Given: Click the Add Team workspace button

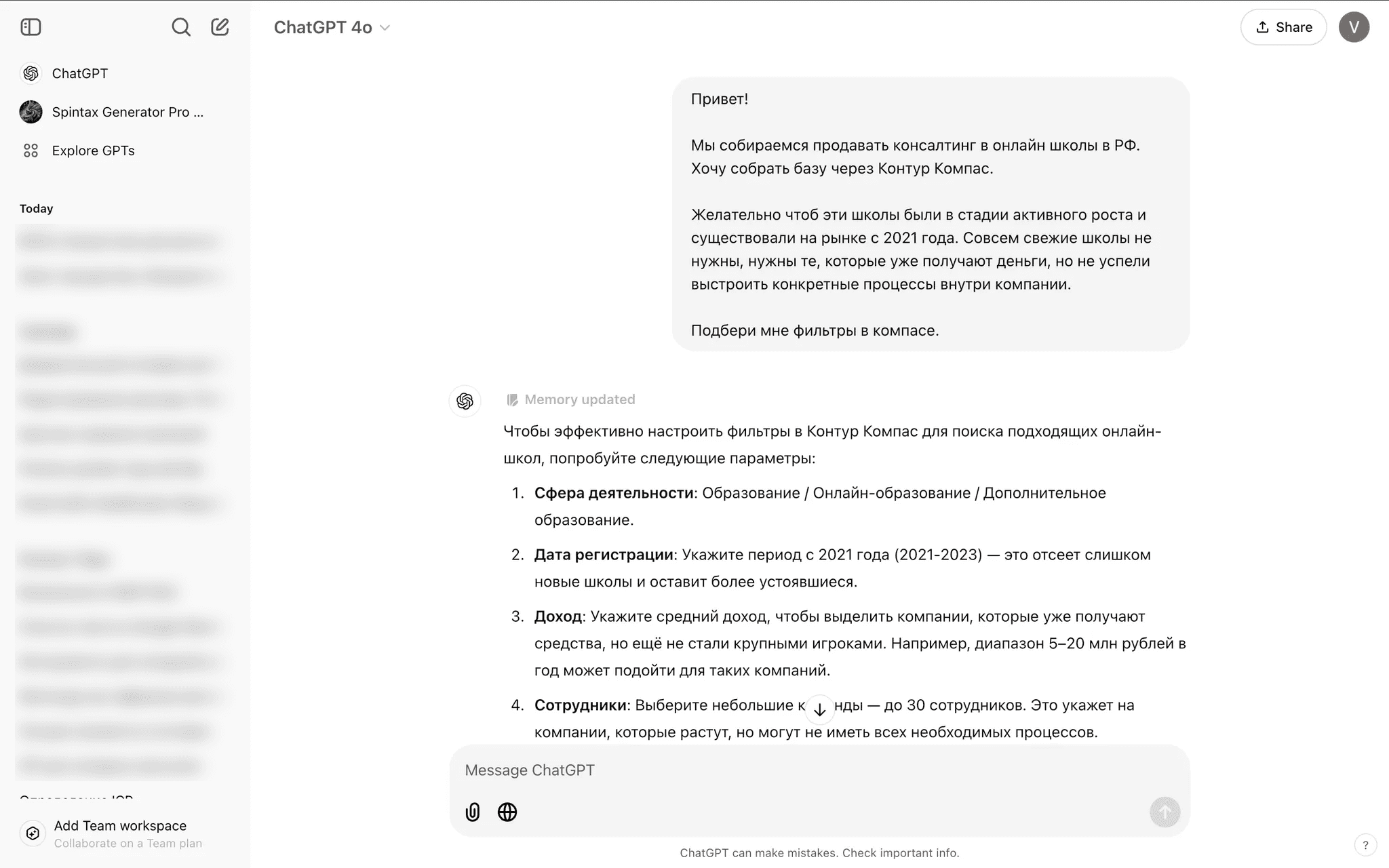Looking at the screenshot, I should click(119, 833).
